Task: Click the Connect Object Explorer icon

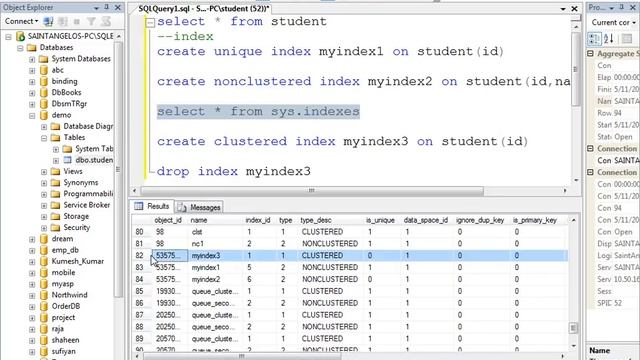Action: coord(48,21)
